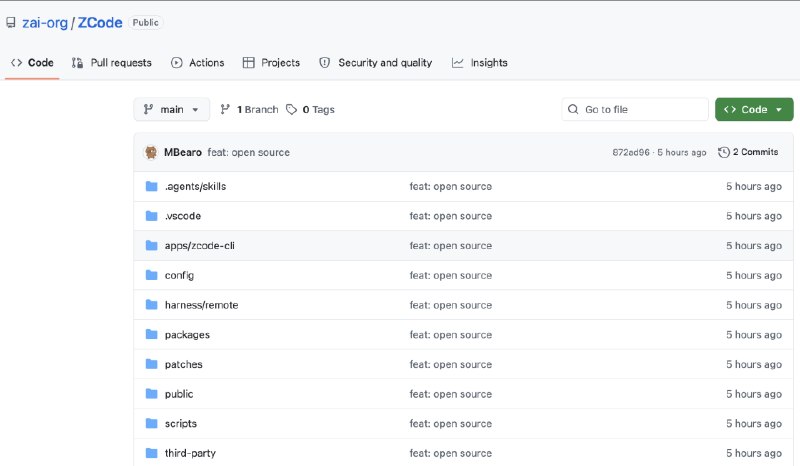The height and width of the screenshot is (466, 800).
Task: Go to the Projects tab
Action: click(271, 63)
